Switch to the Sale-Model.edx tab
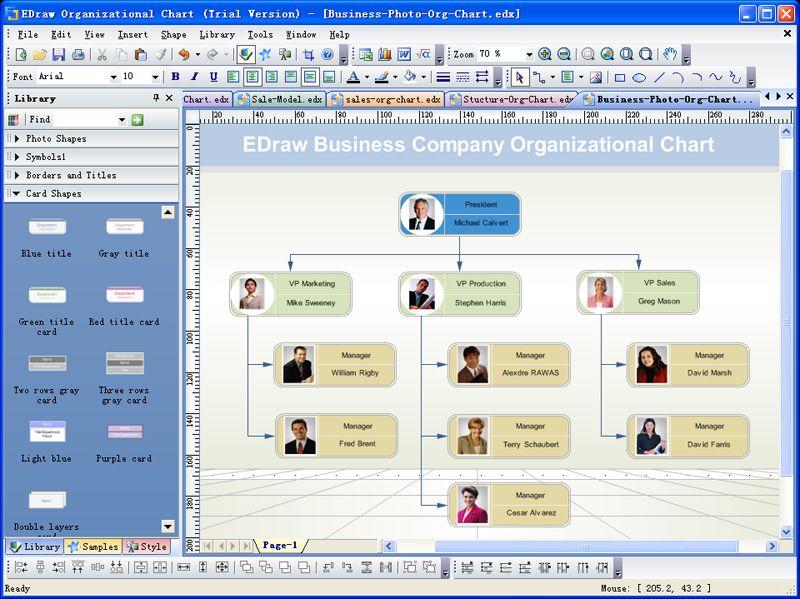This screenshot has height=599, width=800. coord(281,99)
